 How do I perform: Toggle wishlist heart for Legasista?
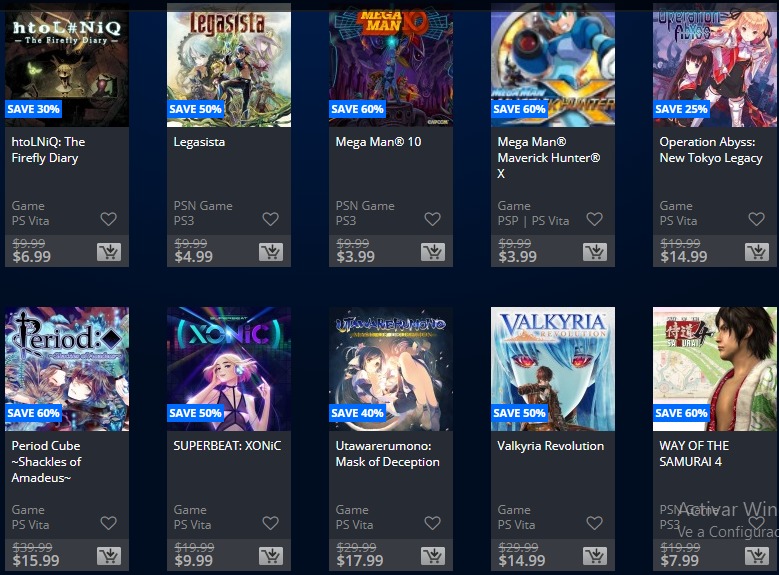coord(270,219)
